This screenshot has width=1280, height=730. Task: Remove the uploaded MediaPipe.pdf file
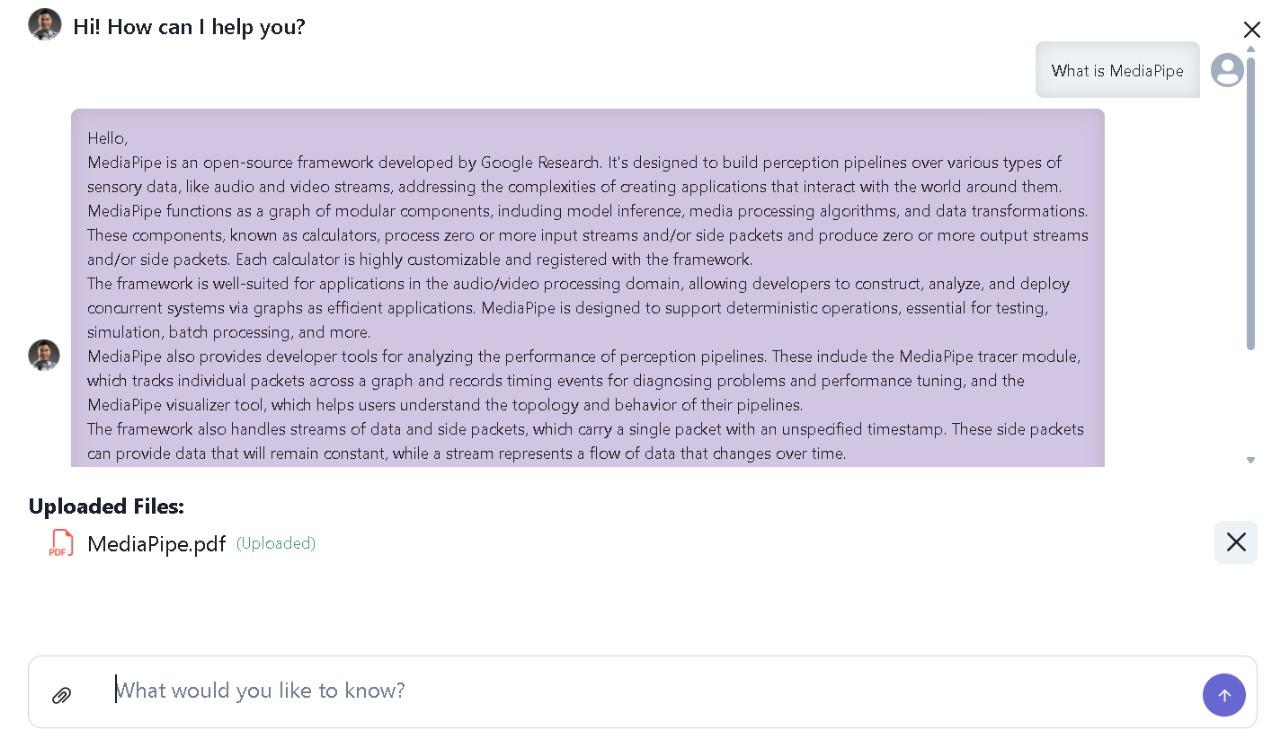pyautogui.click(x=1235, y=542)
